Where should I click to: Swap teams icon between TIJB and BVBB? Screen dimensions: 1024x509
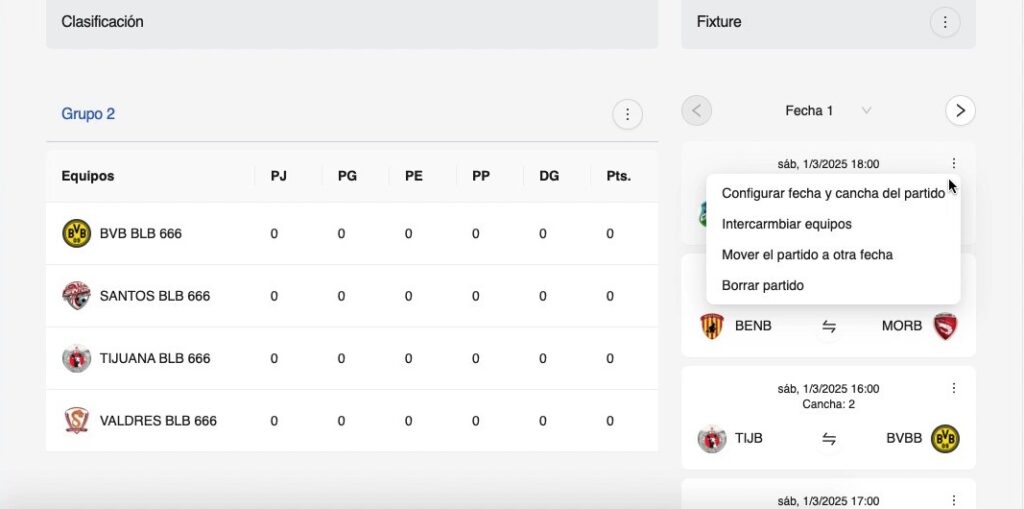[828, 439]
